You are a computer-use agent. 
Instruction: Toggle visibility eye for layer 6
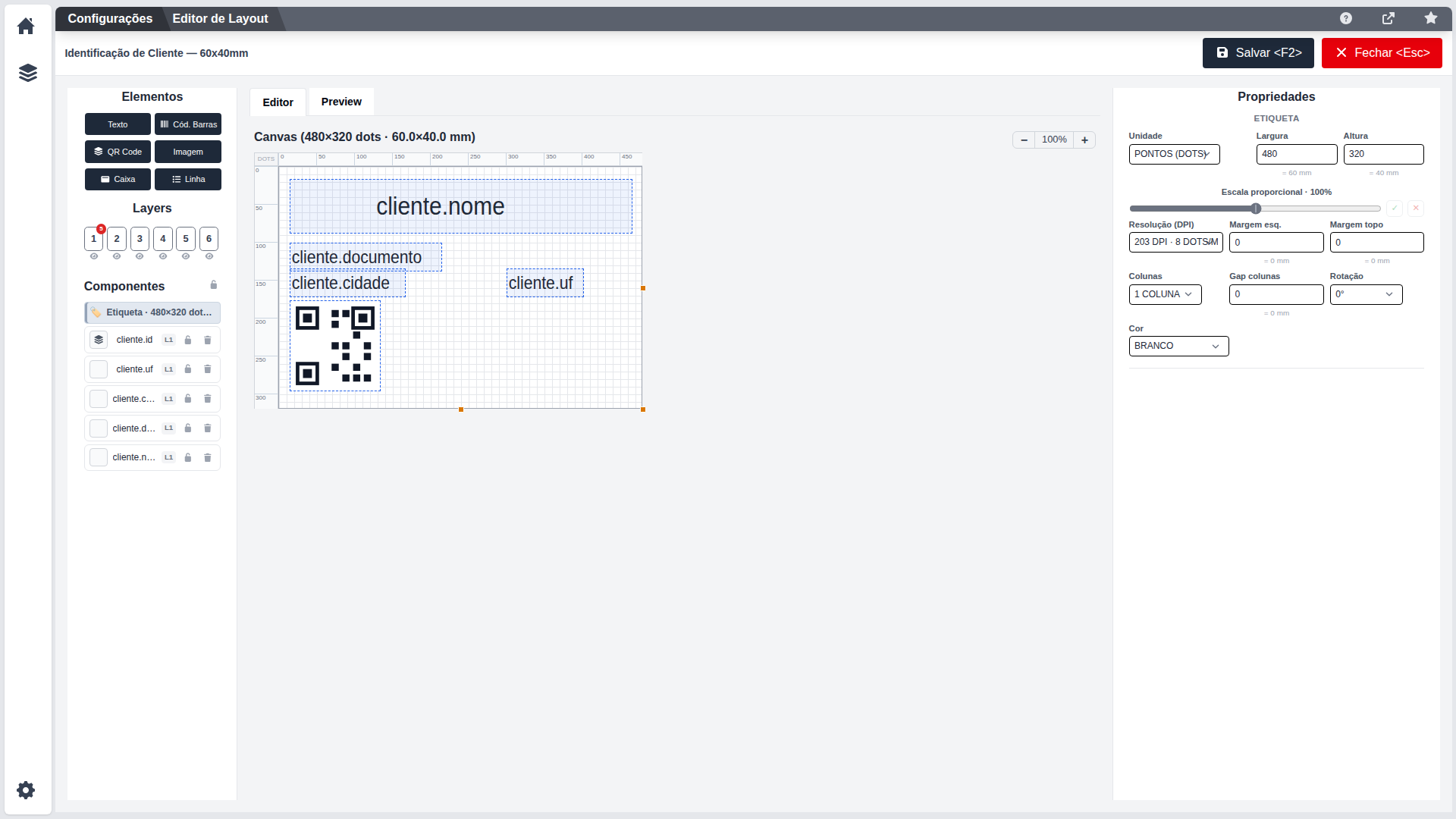209,256
